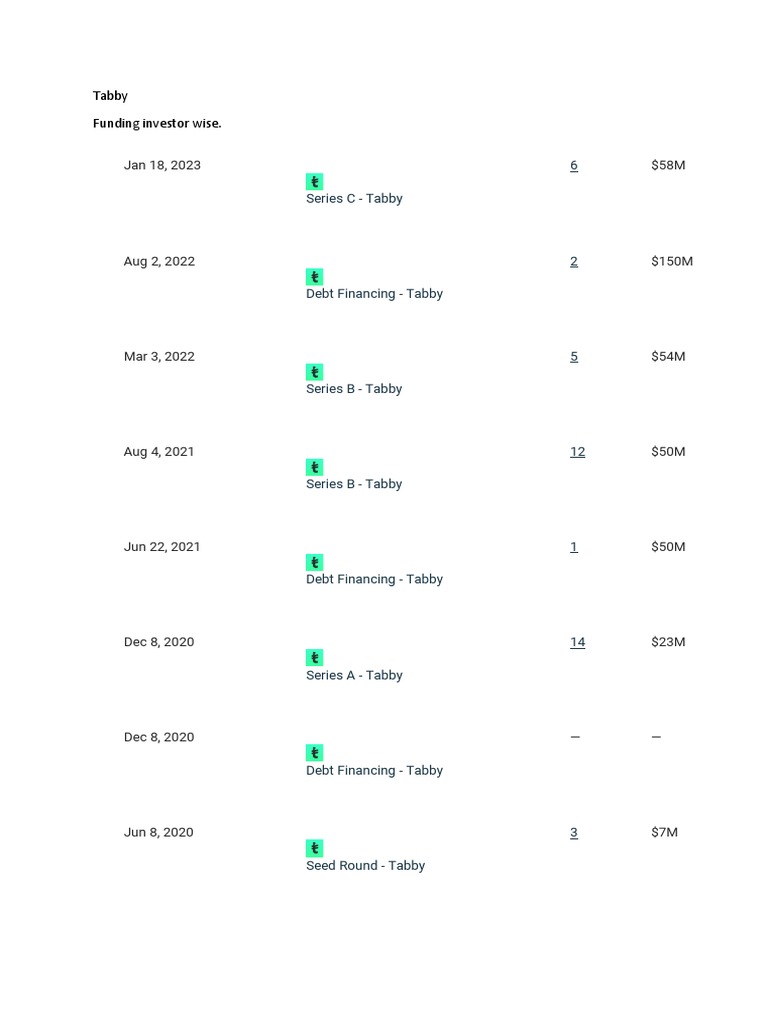Viewport: 768px width, 1024px height.
Task: Click Tabby logo icon above Aug 2022 Debt Financing
Action: pos(314,277)
